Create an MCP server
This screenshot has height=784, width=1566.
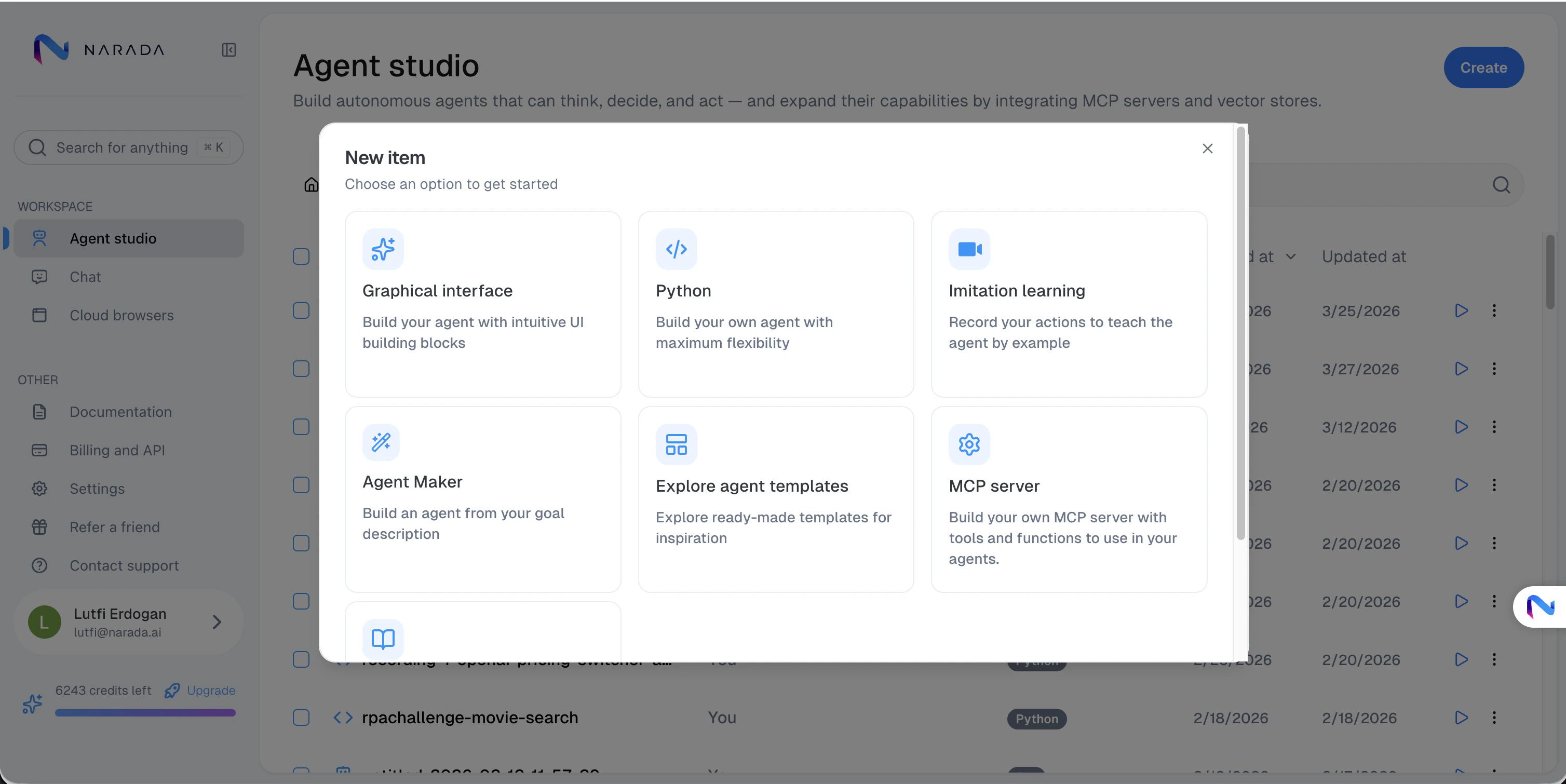click(1069, 499)
